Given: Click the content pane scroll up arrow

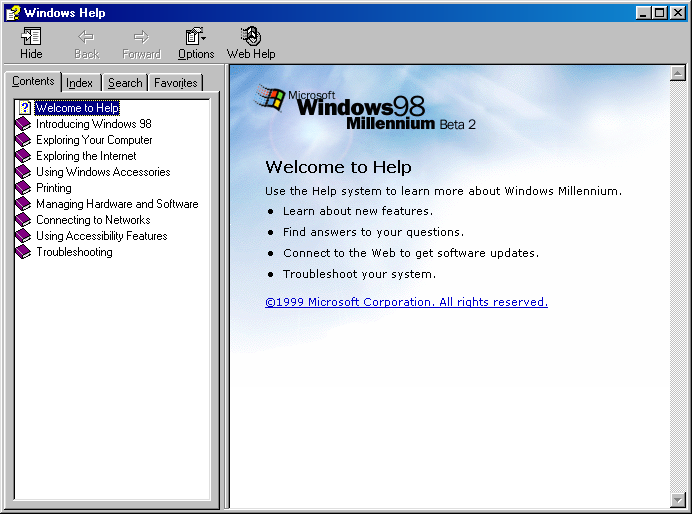Looking at the screenshot, I should 679,73.
